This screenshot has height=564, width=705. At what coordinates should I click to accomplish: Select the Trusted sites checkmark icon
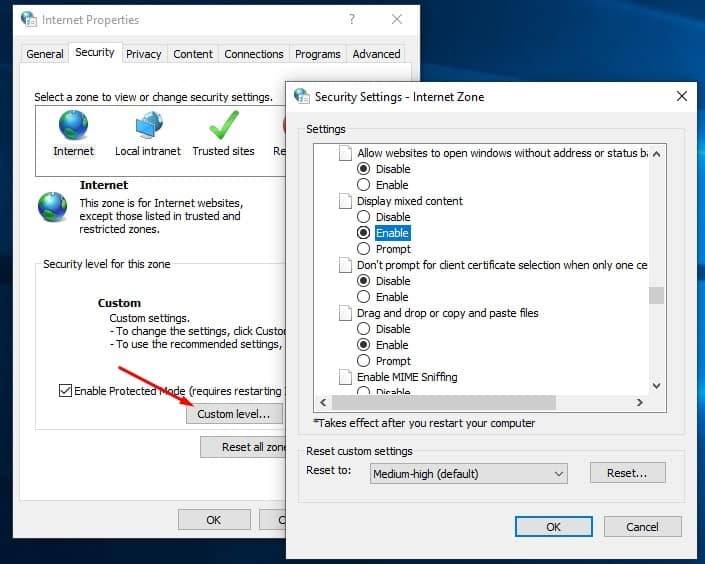224,125
